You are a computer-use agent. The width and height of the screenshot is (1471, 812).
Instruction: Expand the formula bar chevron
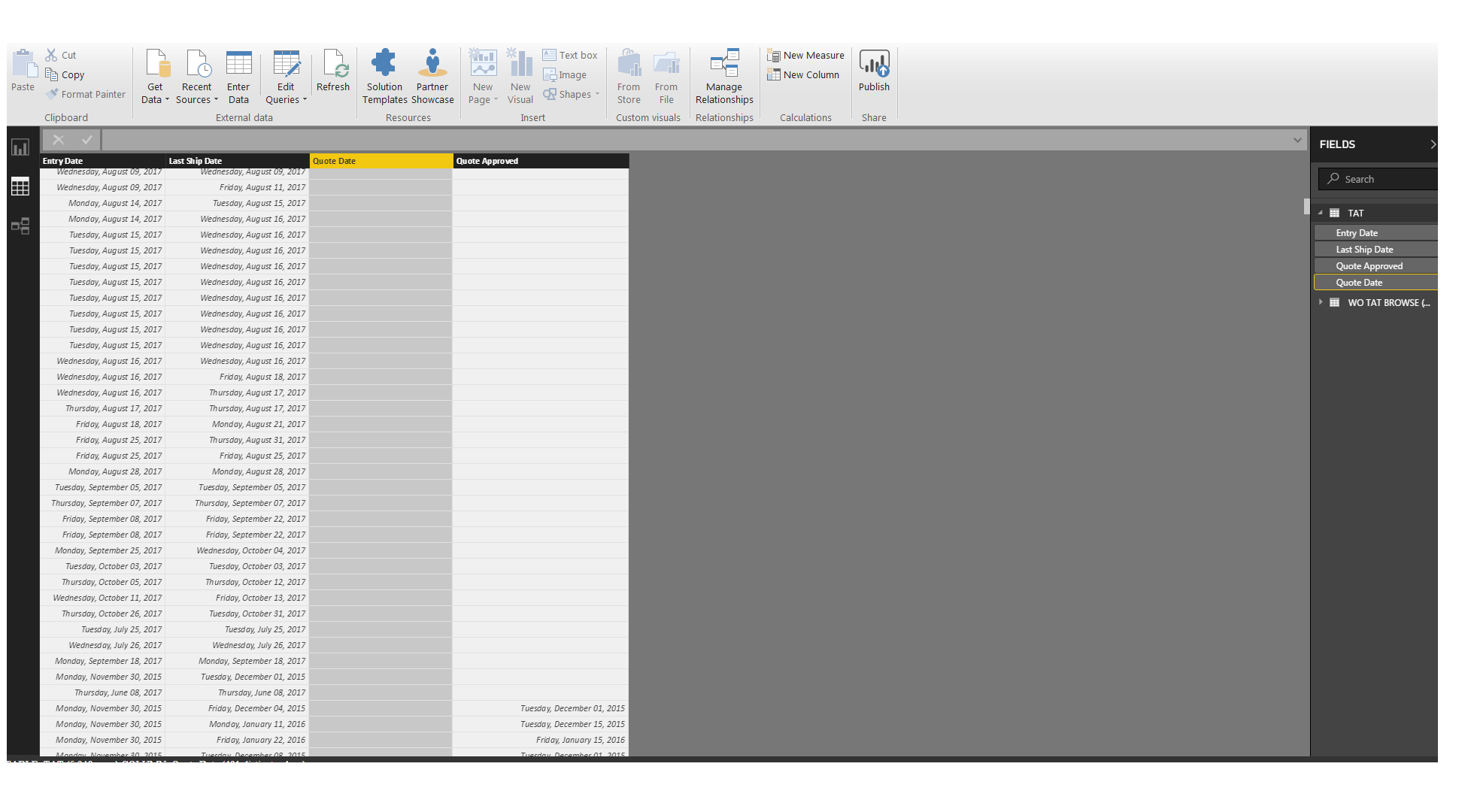(1297, 140)
